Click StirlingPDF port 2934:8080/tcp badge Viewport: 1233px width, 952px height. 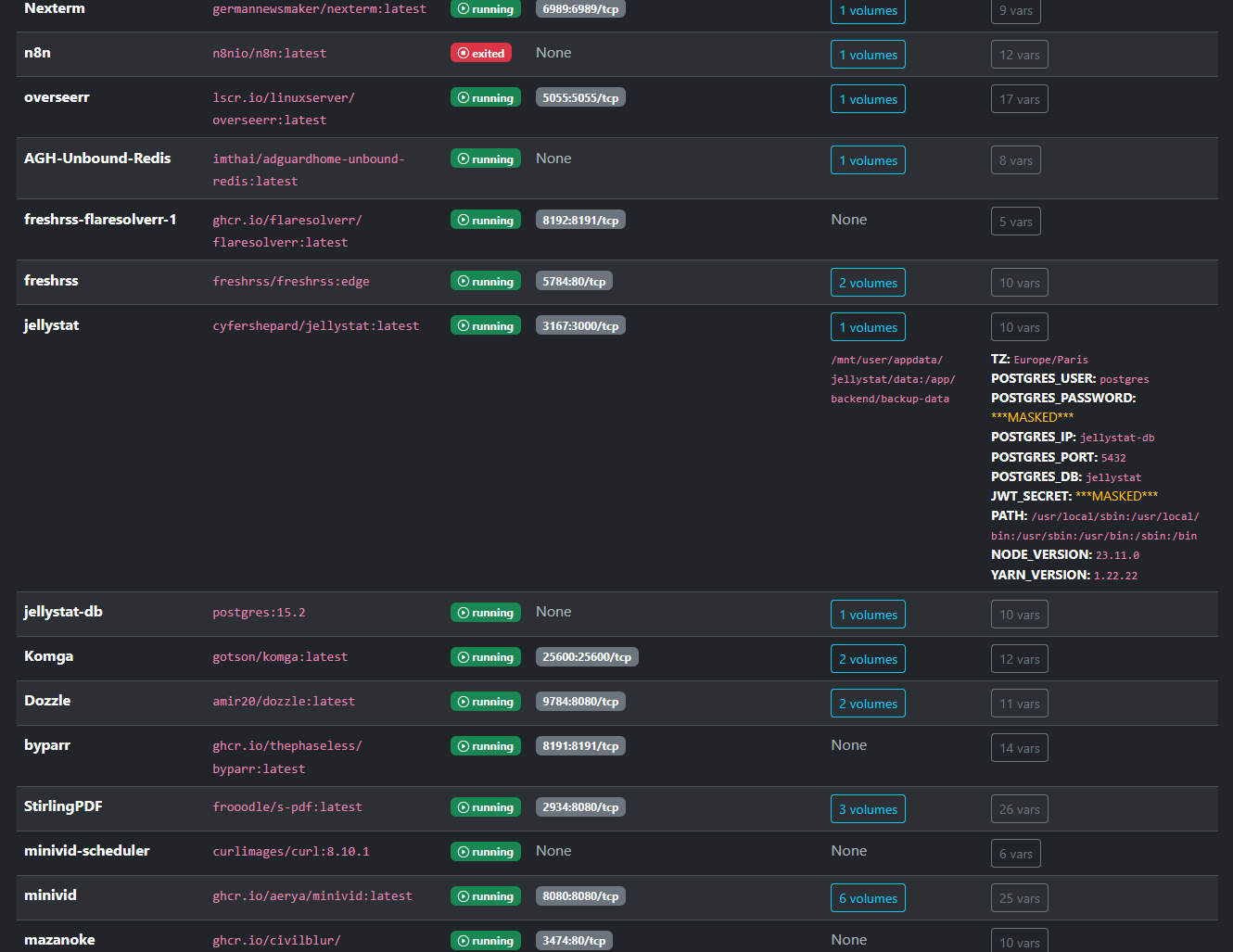pyautogui.click(x=580, y=806)
